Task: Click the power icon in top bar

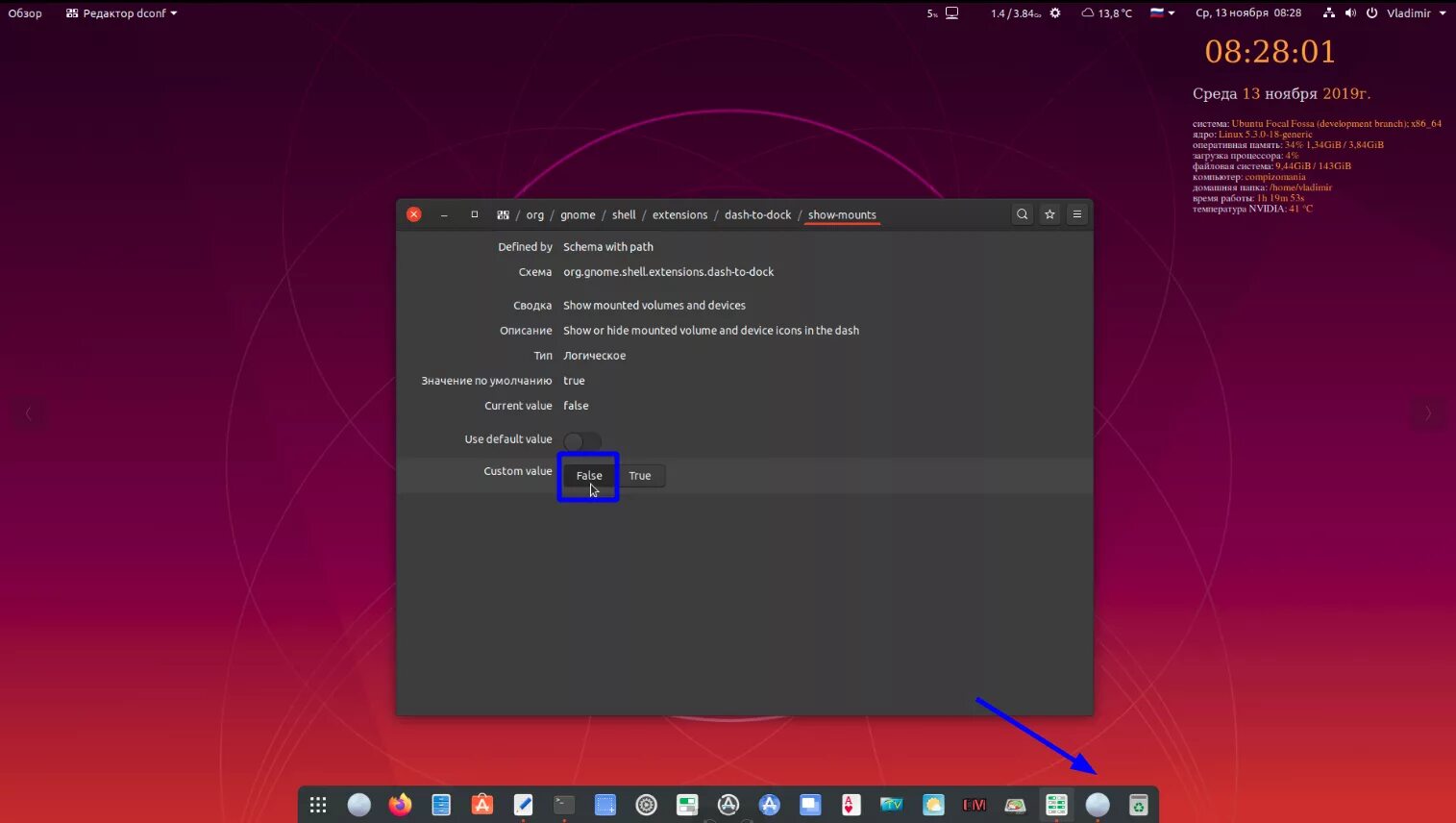Action: [x=1371, y=13]
